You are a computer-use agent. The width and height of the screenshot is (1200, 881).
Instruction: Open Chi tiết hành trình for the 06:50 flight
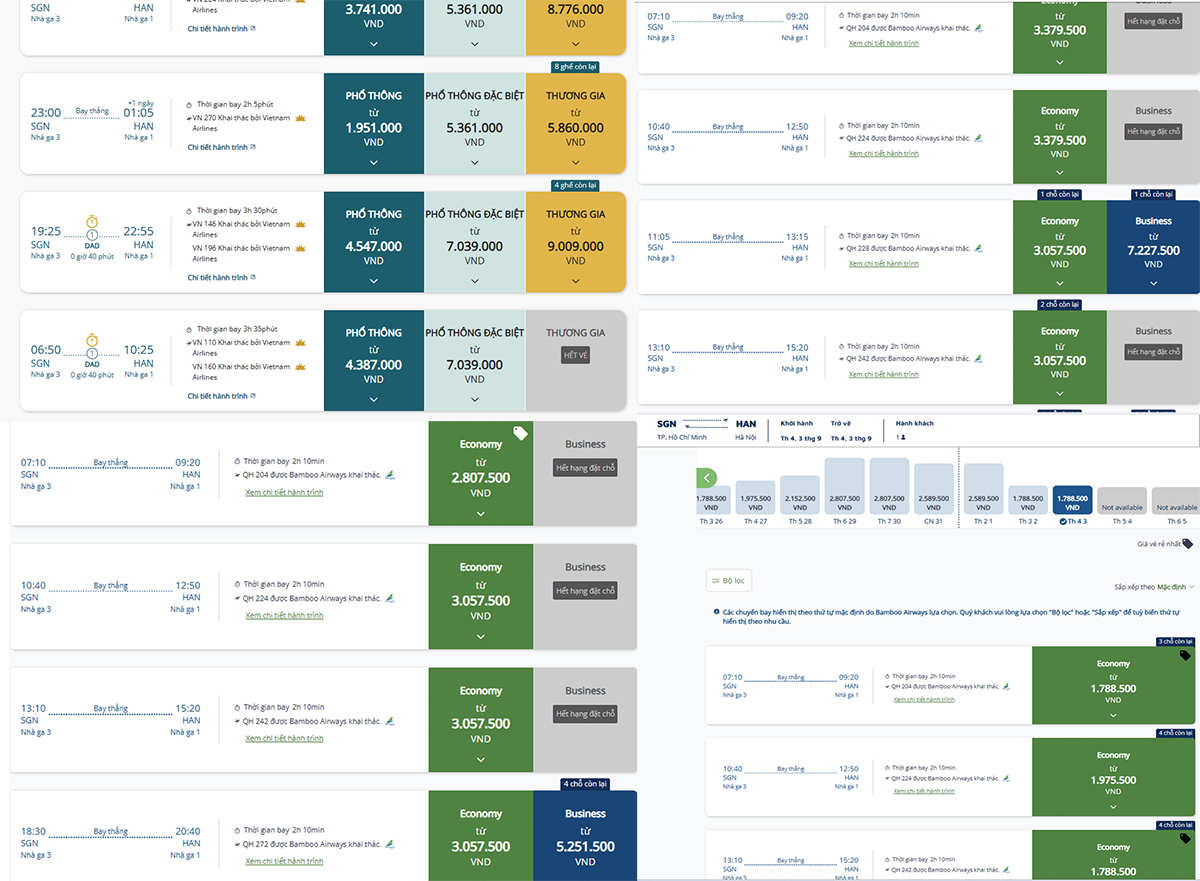pos(218,396)
